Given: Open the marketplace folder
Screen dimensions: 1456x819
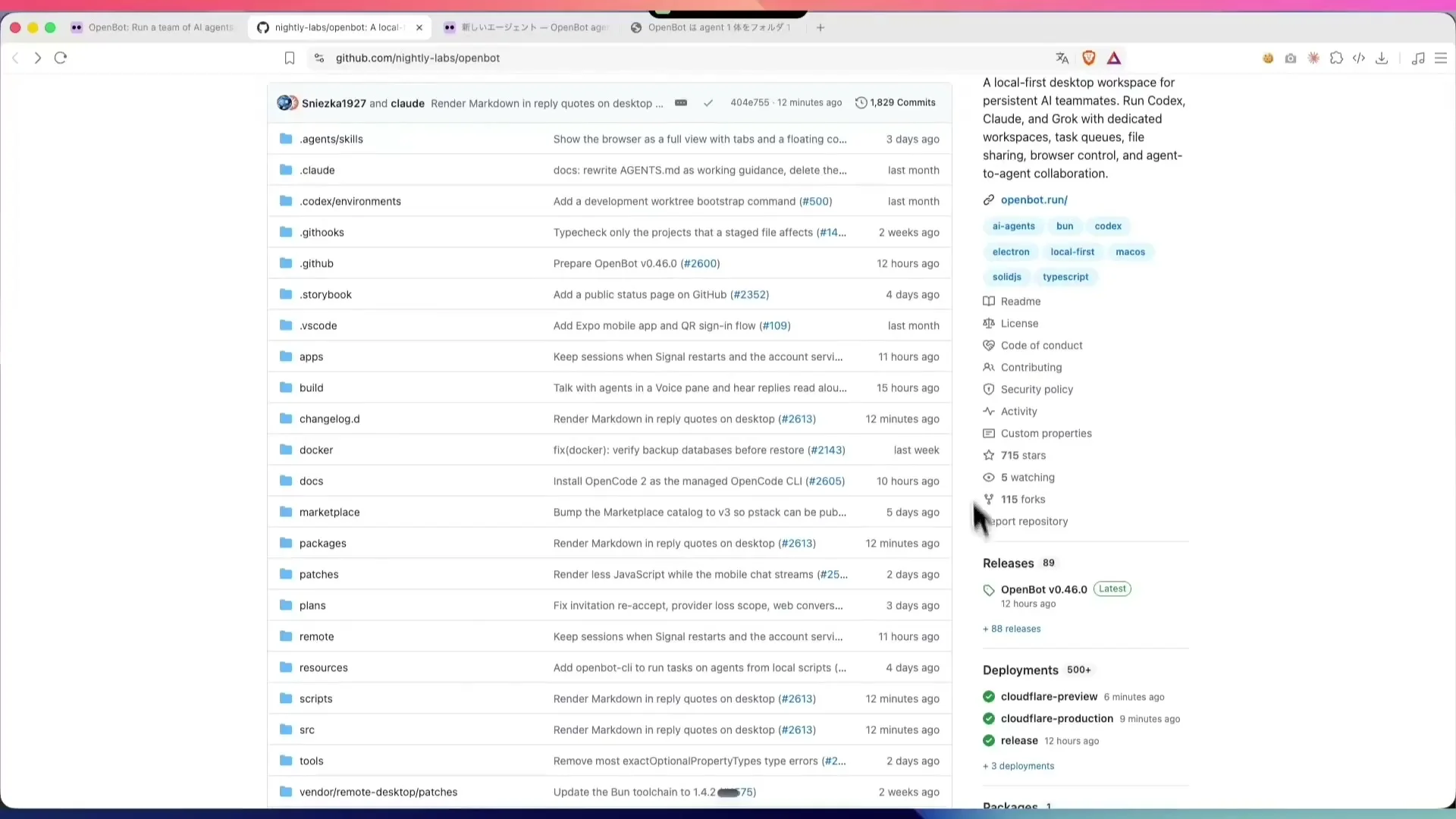Looking at the screenshot, I should tap(329, 512).
